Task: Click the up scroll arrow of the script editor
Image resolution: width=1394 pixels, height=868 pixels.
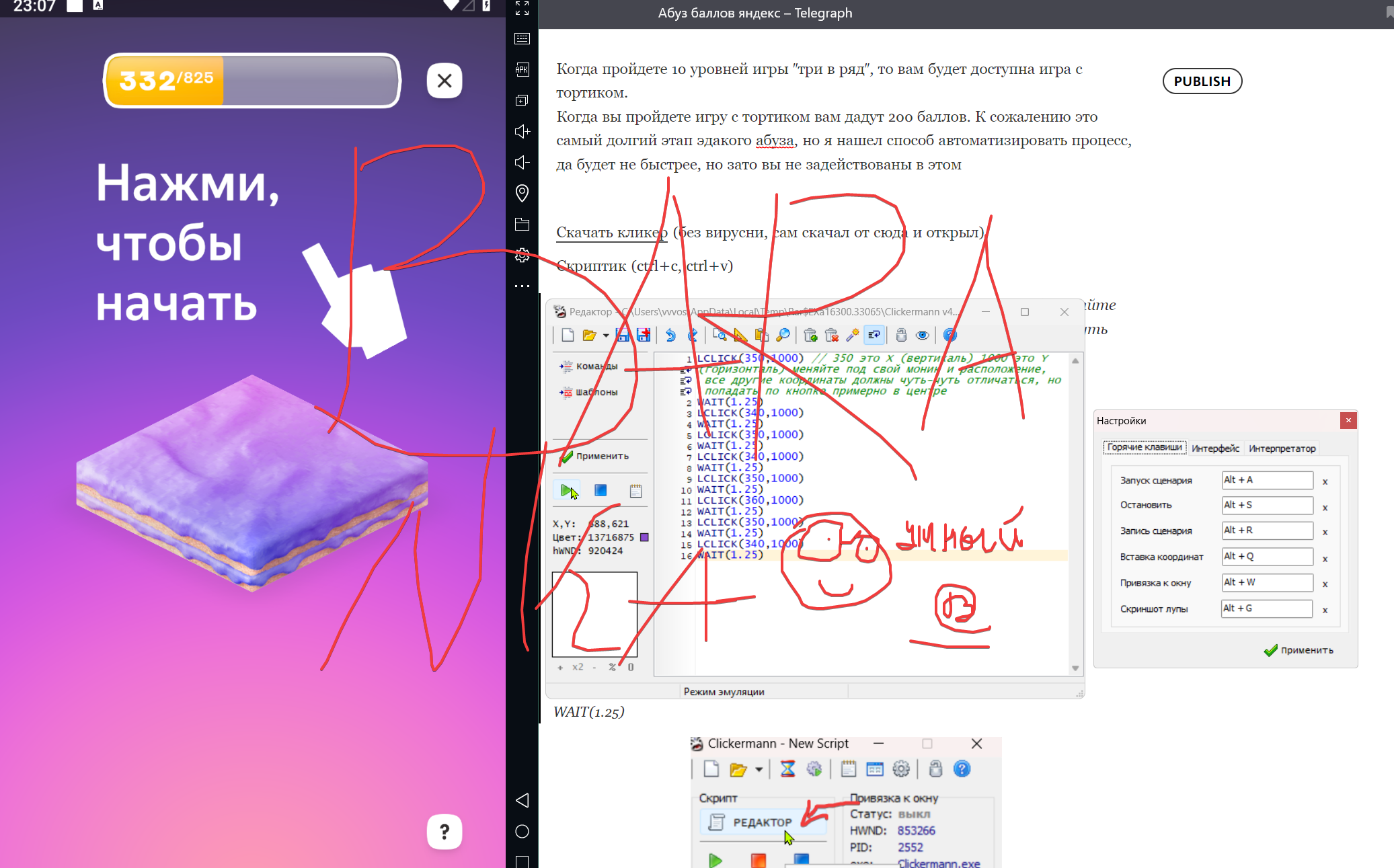Action: (x=1075, y=361)
